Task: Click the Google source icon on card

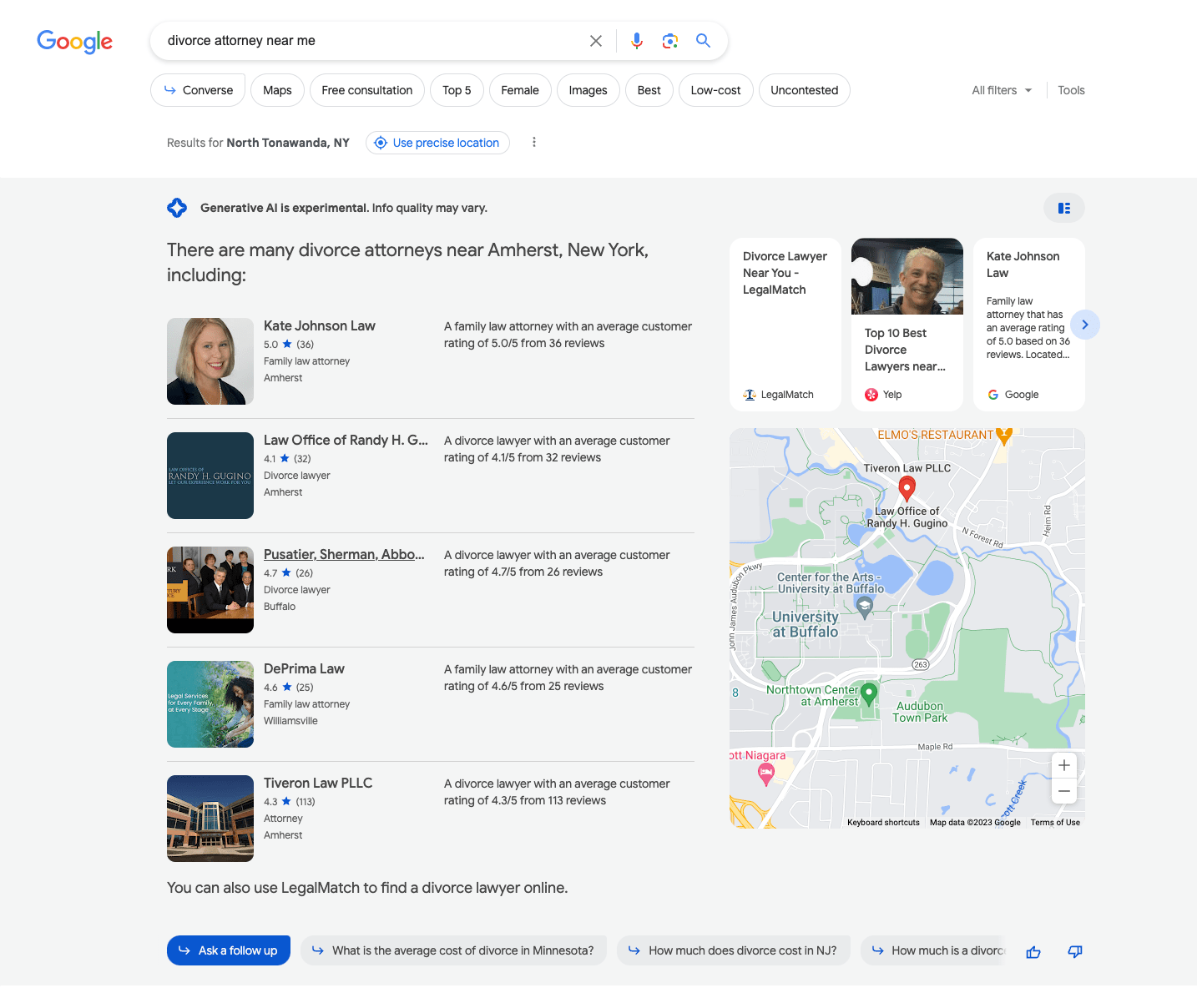Action: coord(993,395)
